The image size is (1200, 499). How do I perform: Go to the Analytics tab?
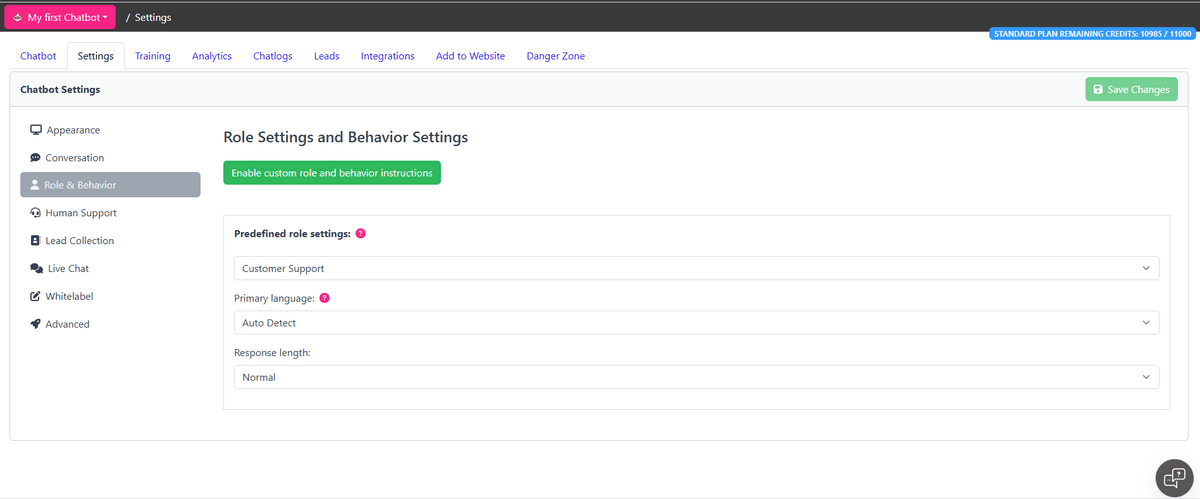(x=212, y=56)
